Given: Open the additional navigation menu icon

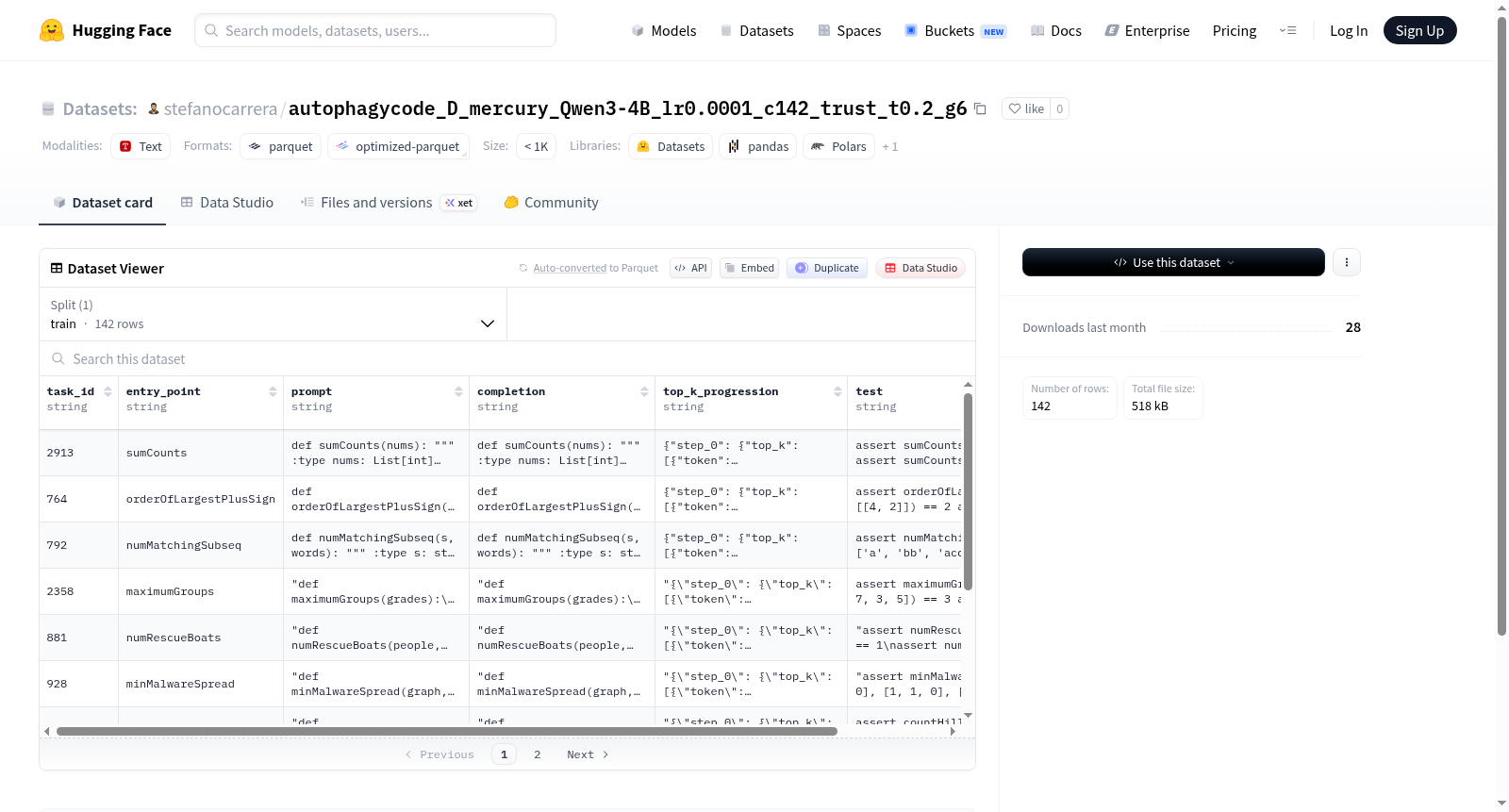Looking at the screenshot, I should [x=1287, y=30].
